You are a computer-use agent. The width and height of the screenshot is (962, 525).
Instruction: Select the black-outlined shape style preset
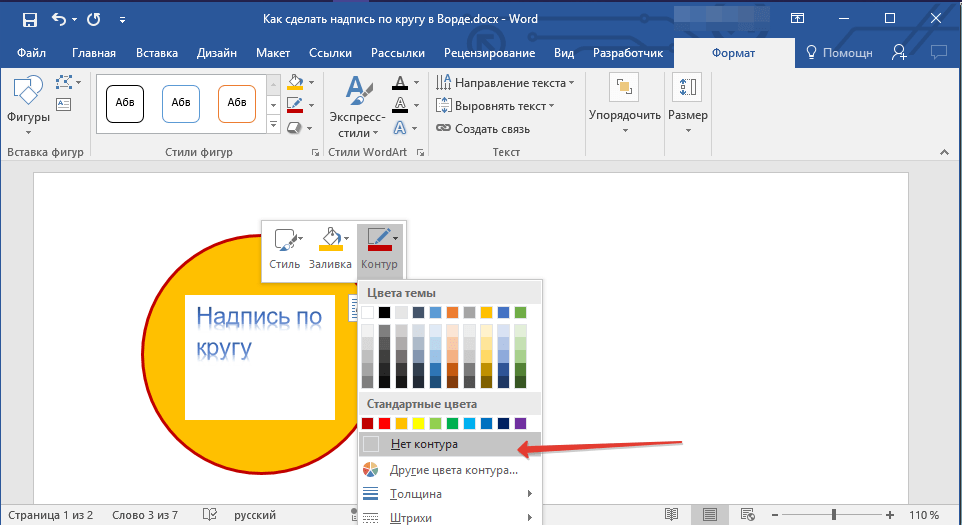pos(125,103)
